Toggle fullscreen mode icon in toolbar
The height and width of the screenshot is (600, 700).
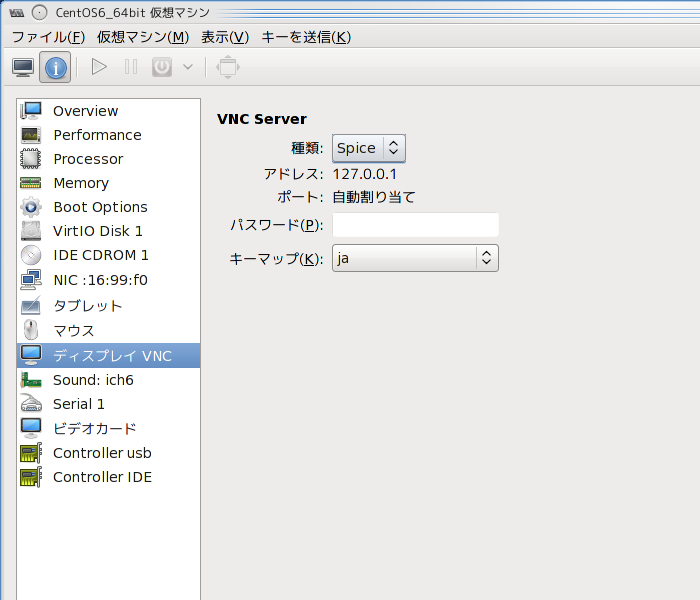(228, 67)
